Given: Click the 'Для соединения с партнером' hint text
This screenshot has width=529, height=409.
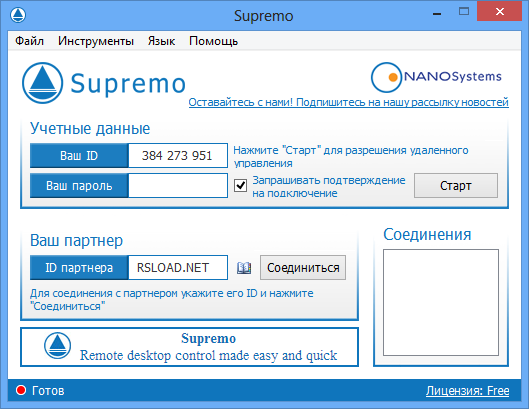Looking at the screenshot, I should tap(172, 300).
